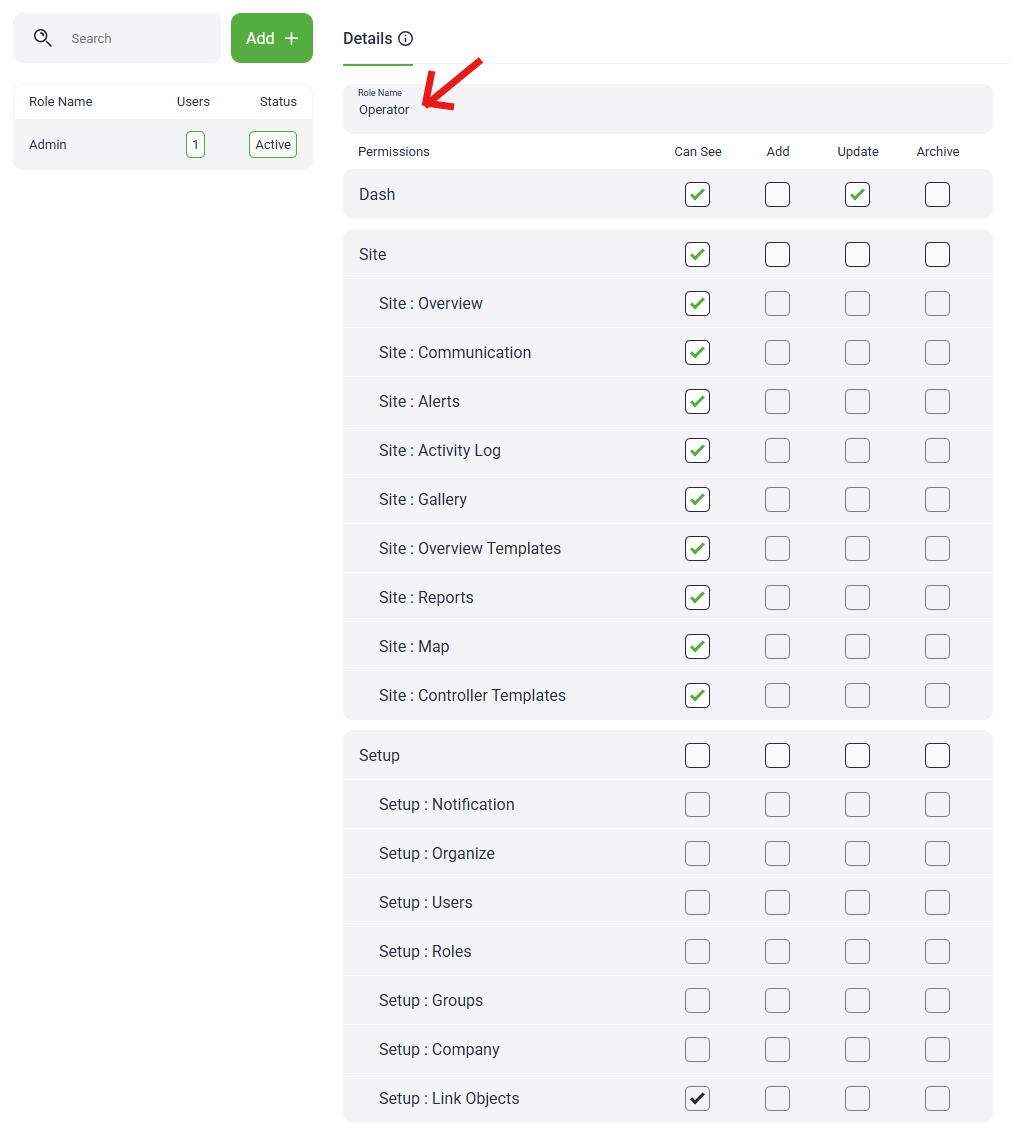Viewport: 1011px width, 1136px height.
Task: Uncheck Site : Gallery Can See
Action: tap(698, 500)
